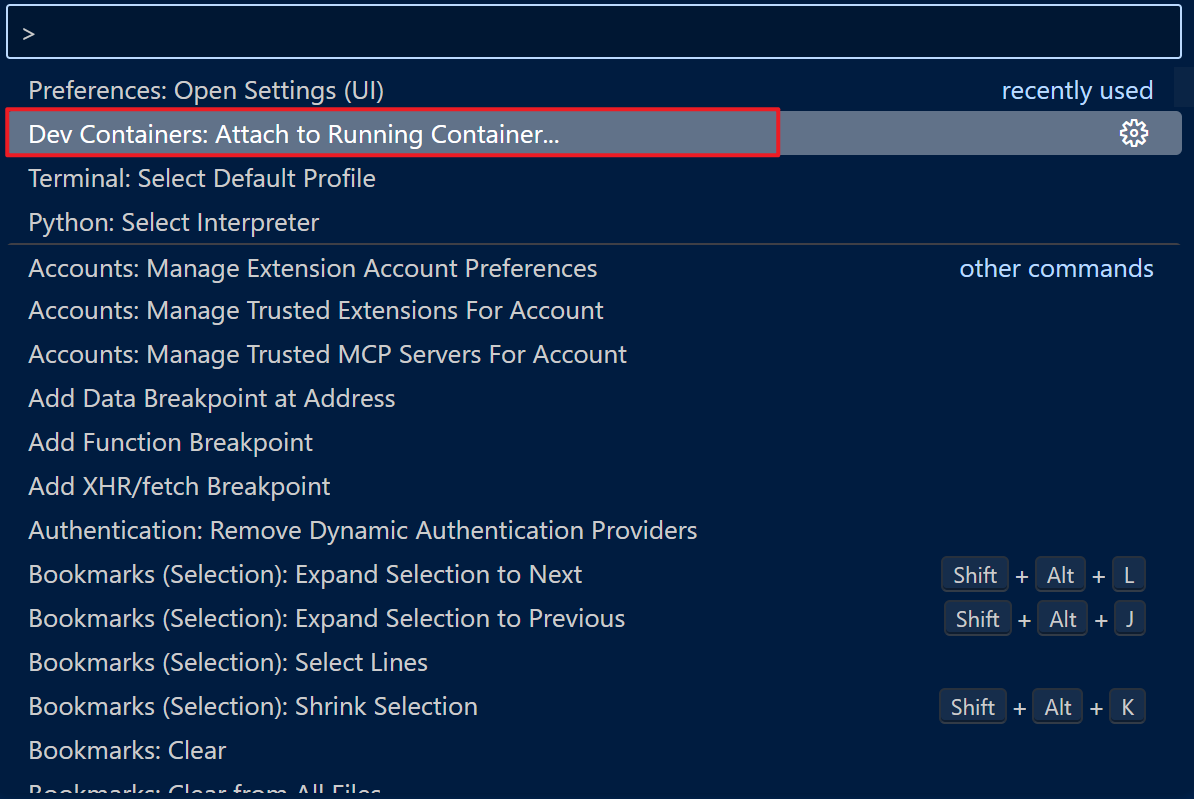This screenshot has height=799, width=1194.
Task: Open Python: Select Interpreter command
Action: [x=174, y=223]
